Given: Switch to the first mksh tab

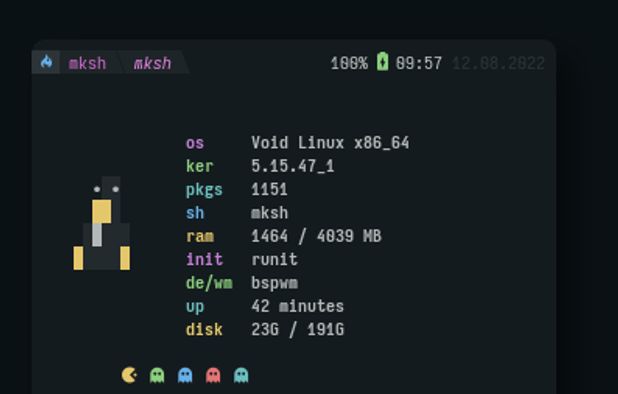Looking at the screenshot, I should pyautogui.click(x=87, y=63).
